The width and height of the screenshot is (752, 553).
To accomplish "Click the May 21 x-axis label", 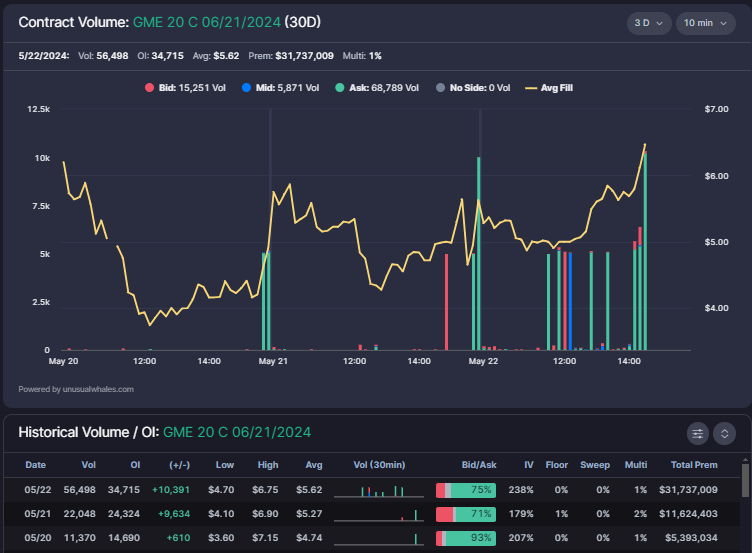I will coord(273,361).
